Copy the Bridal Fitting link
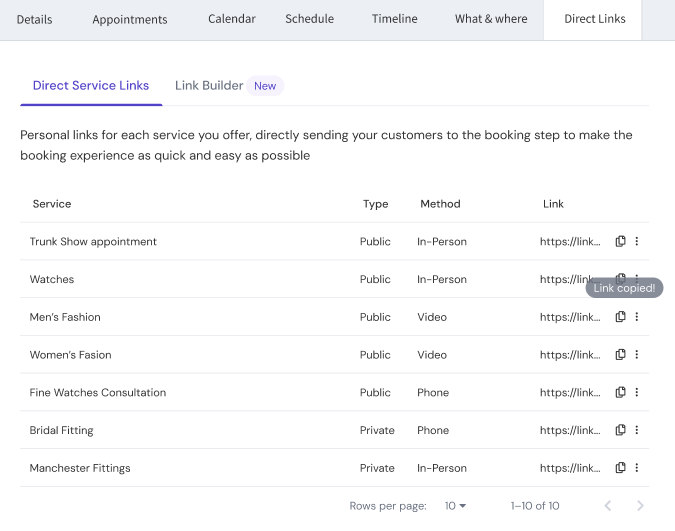The height and width of the screenshot is (531, 675). (x=620, y=430)
